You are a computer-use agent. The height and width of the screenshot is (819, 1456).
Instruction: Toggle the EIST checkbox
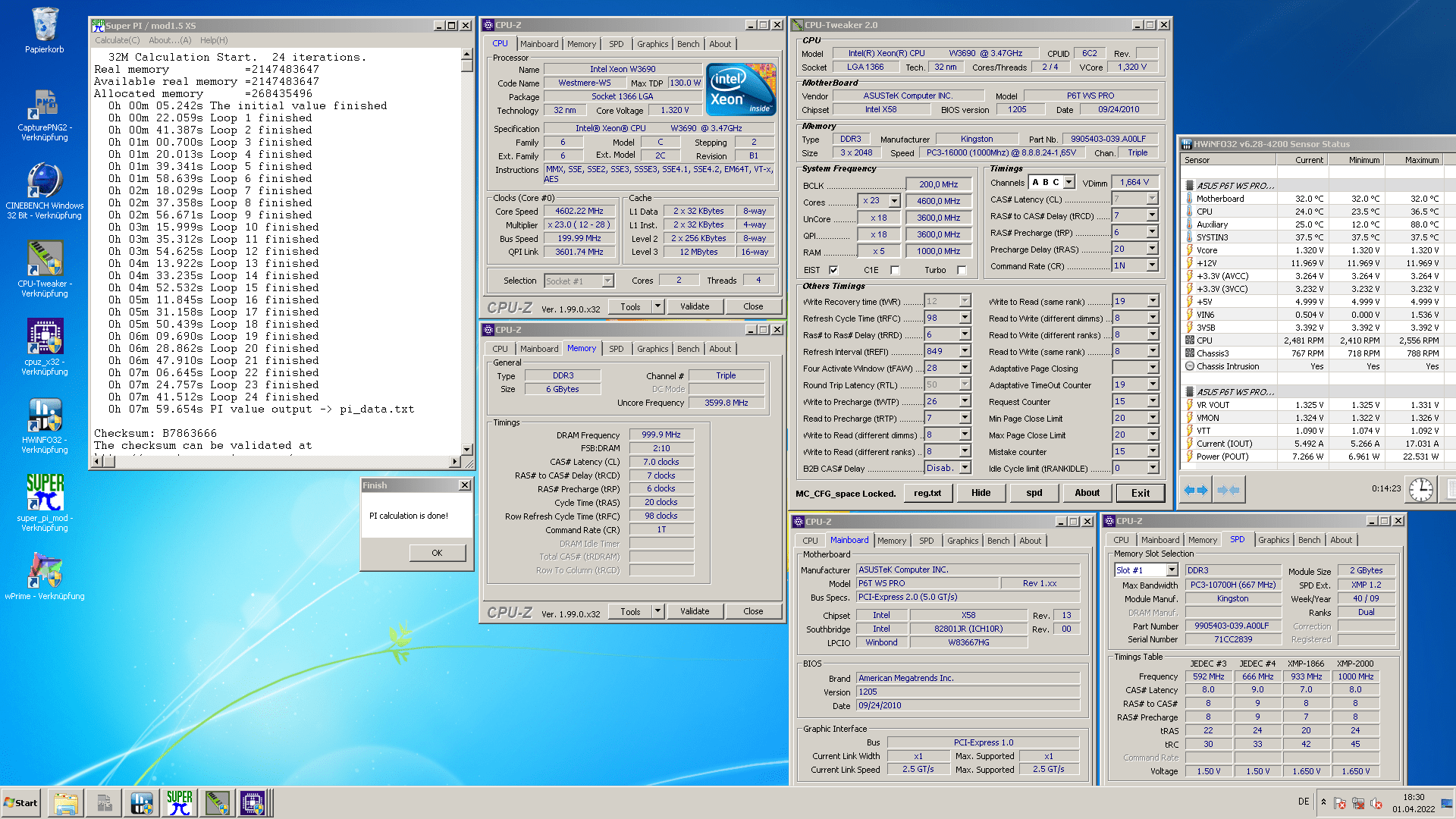click(833, 270)
